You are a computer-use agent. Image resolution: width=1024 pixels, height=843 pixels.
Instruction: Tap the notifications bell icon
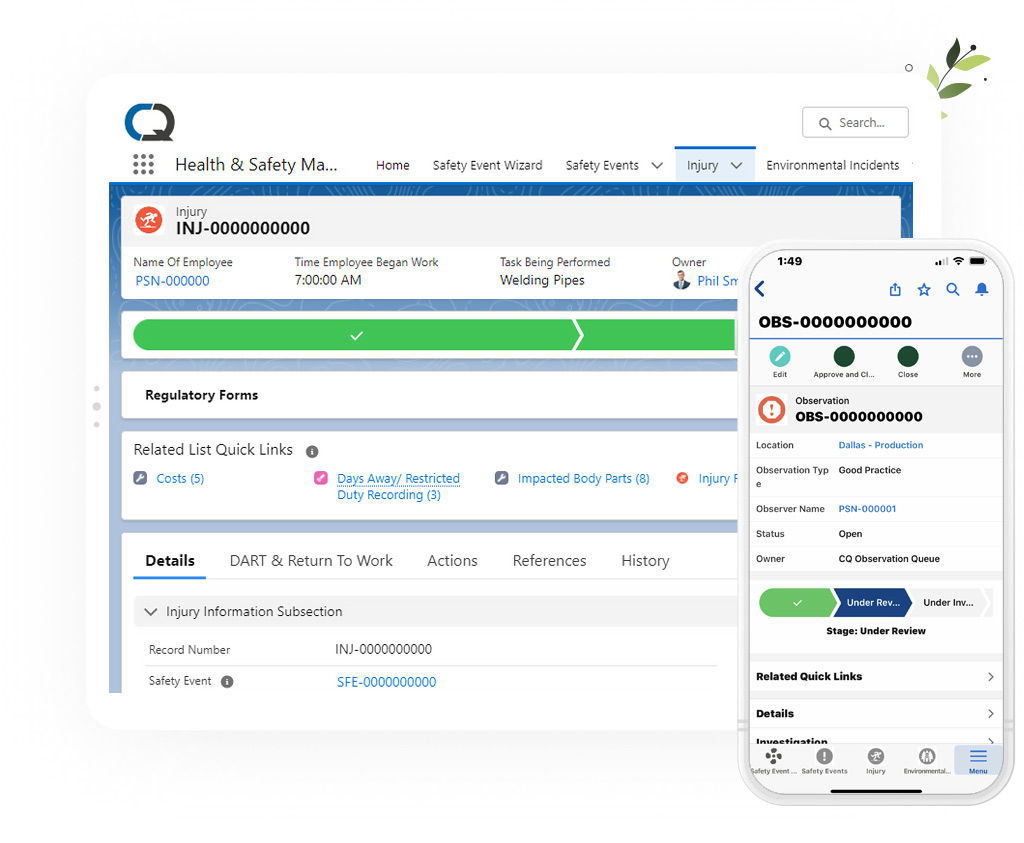tap(982, 289)
